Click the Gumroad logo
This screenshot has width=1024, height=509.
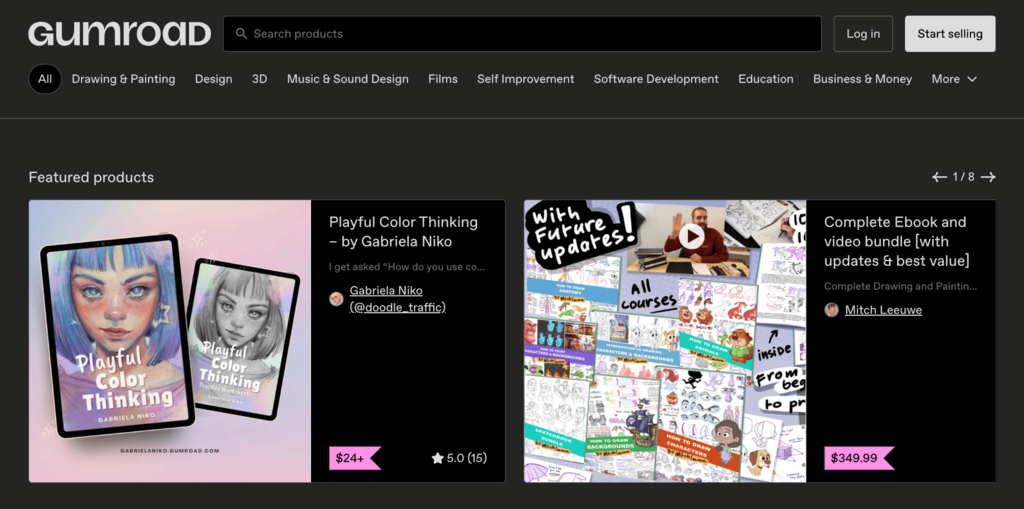[120, 34]
